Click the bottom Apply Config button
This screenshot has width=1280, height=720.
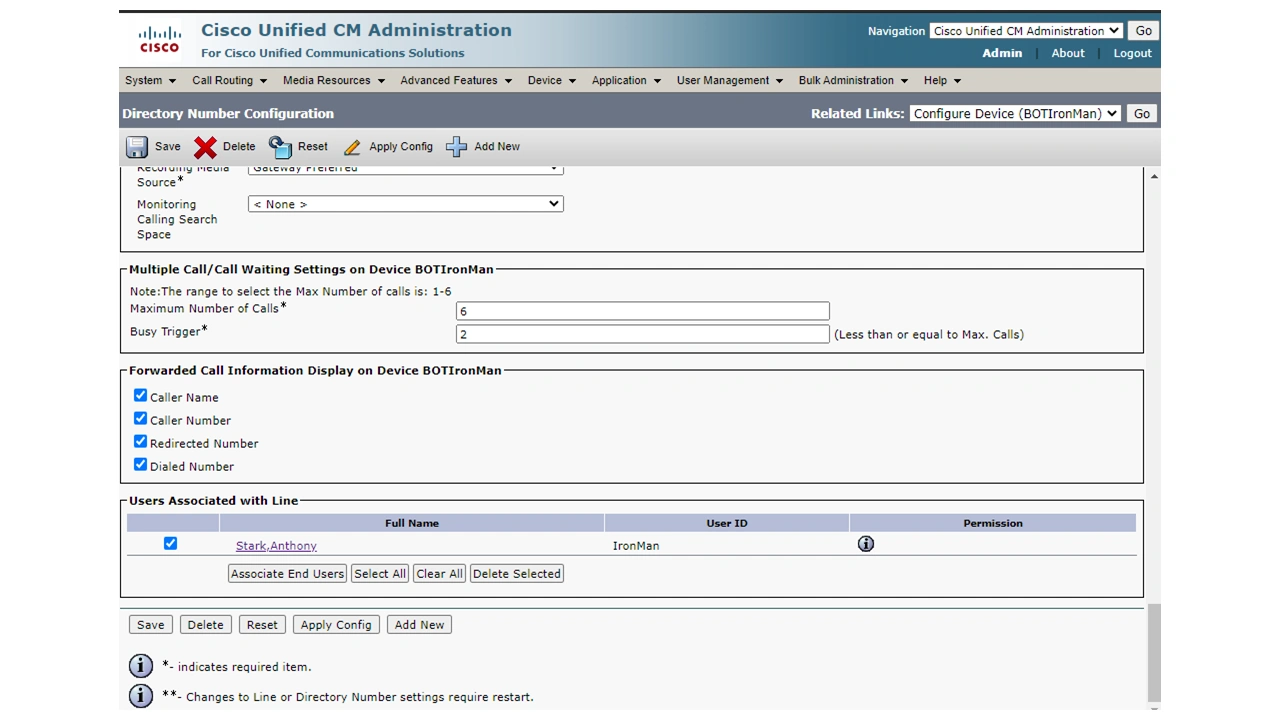(336, 625)
